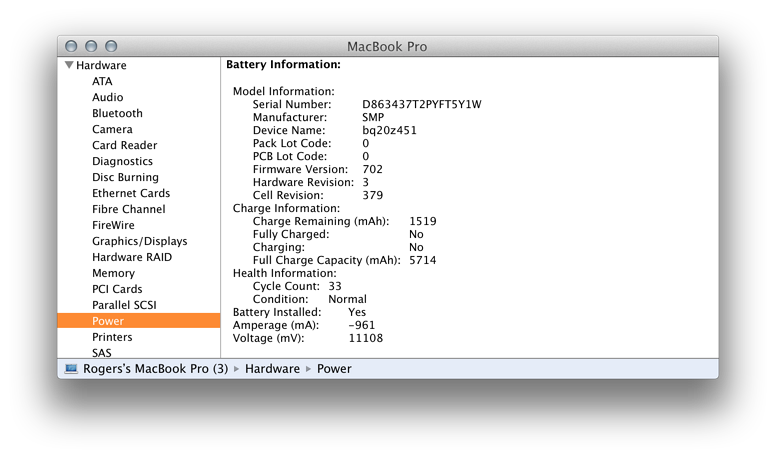Click the Hardware Revision label

coord(303,182)
